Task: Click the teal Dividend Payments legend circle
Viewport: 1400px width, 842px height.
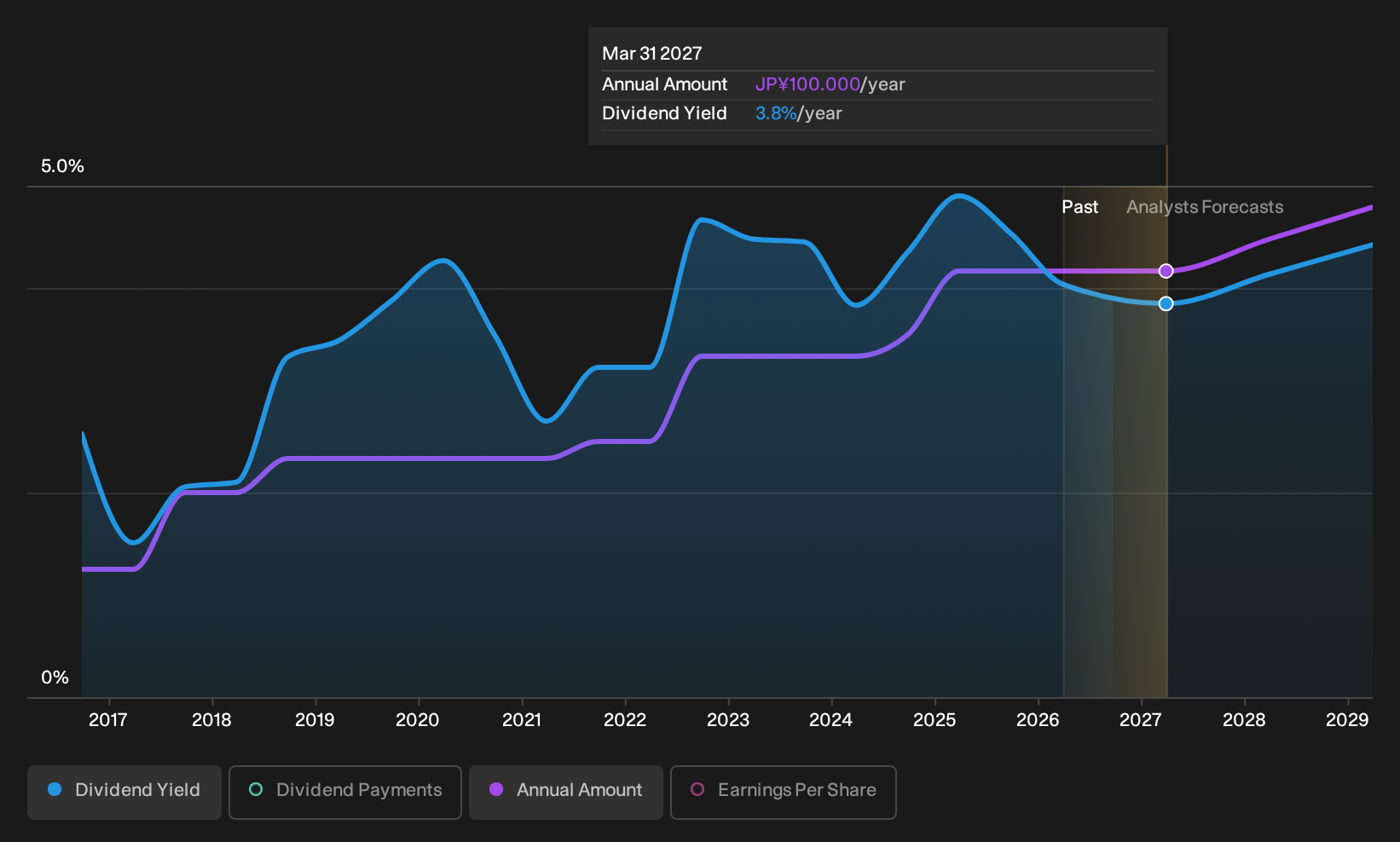Action: pyautogui.click(x=256, y=790)
